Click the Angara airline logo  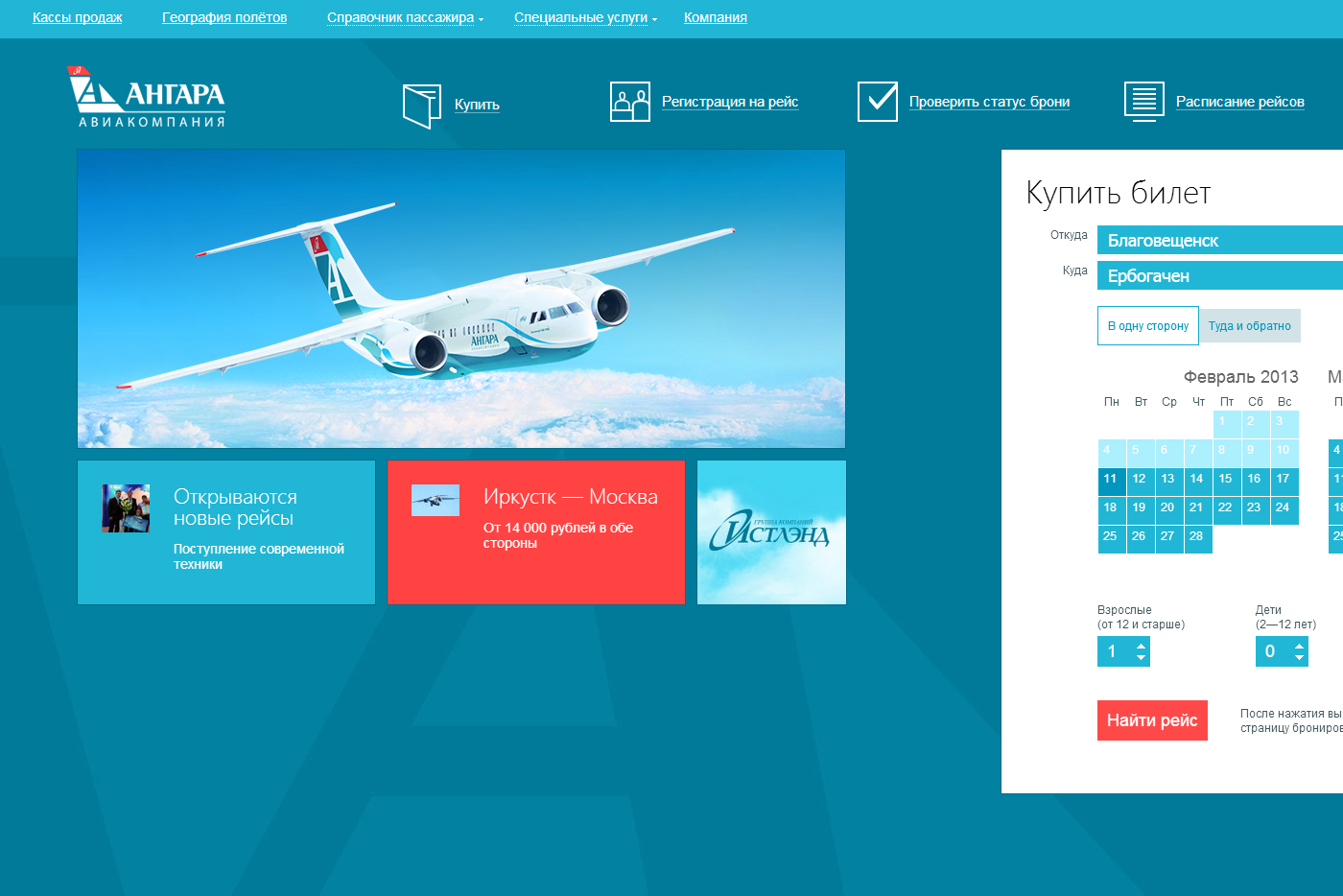pyautogui.click(x=147, y=97)
